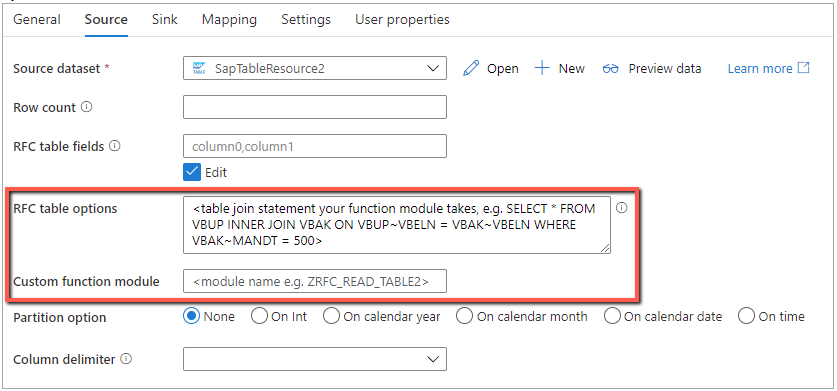Click the RFC table options info icon
This screenshot has width=837, height=391.
[621, 208]
